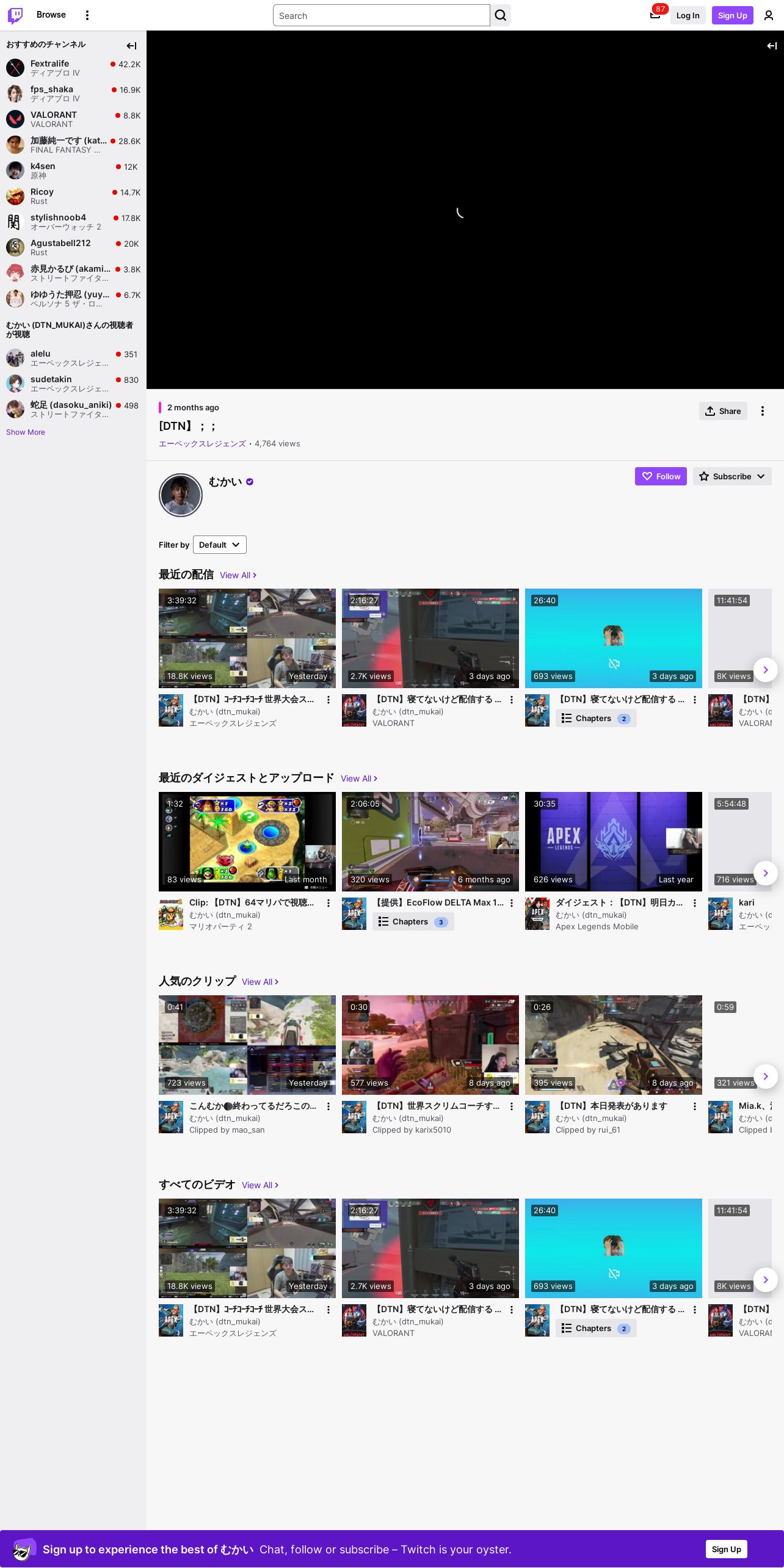Viewport: 784px width, 1568px height.
Task: Open the more options menu beside Browse
Action: click(x=87, y=15)
